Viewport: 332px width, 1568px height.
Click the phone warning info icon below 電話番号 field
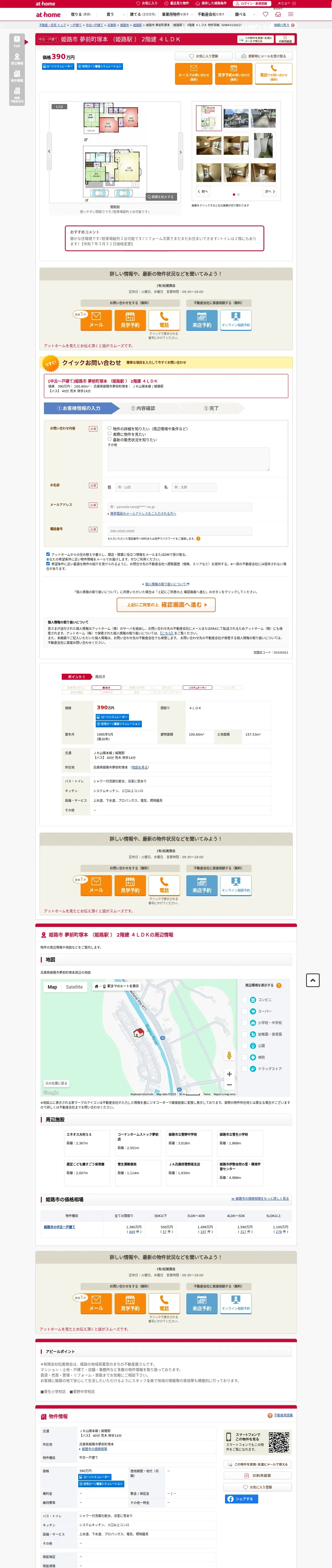tap(198, 538)
